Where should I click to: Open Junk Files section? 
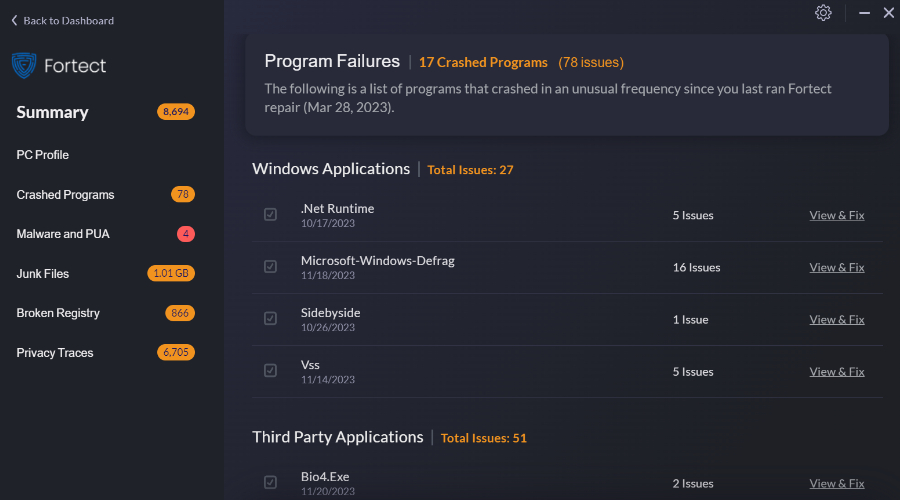tap(42, 274)
